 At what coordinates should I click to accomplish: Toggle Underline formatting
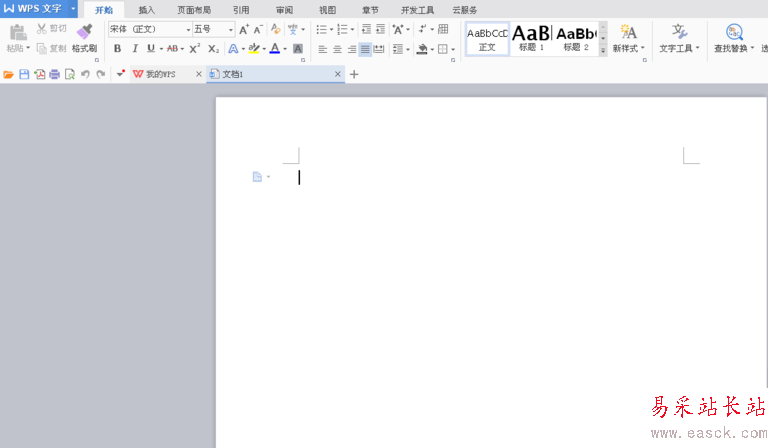point(151,48)
